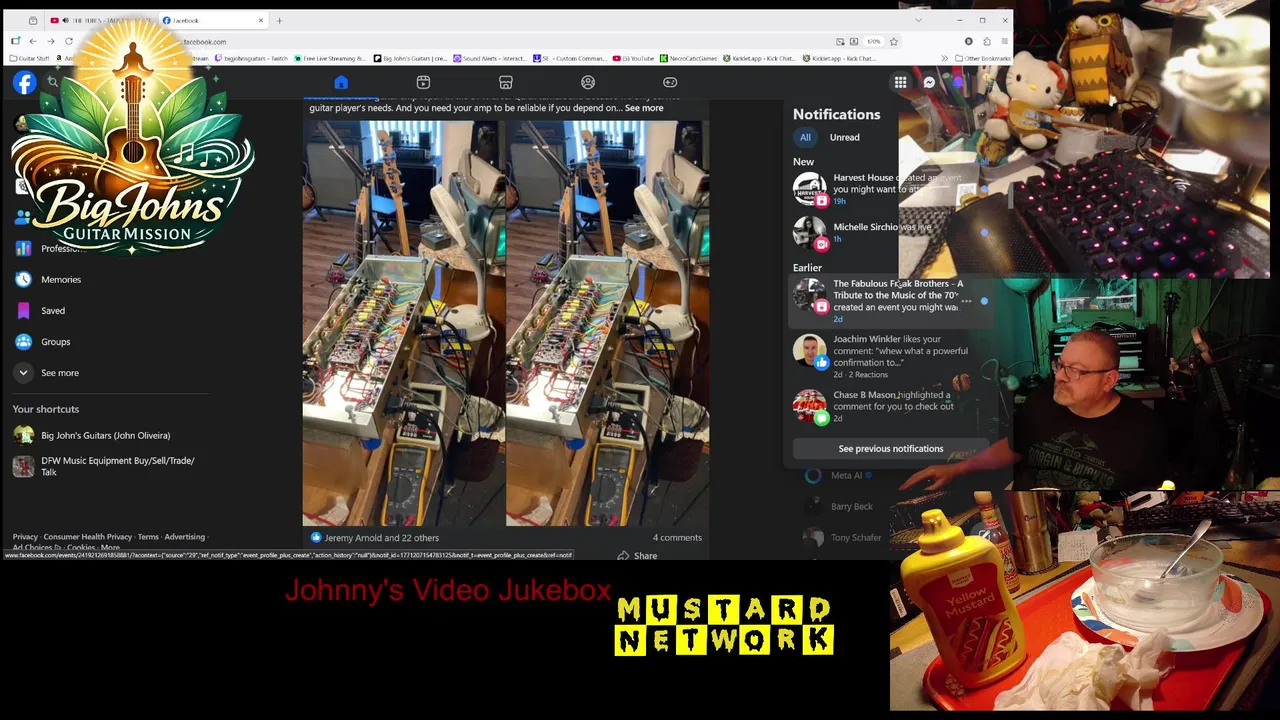
Task: Open the left amp workbench photo
Action: tap(403, 323)
